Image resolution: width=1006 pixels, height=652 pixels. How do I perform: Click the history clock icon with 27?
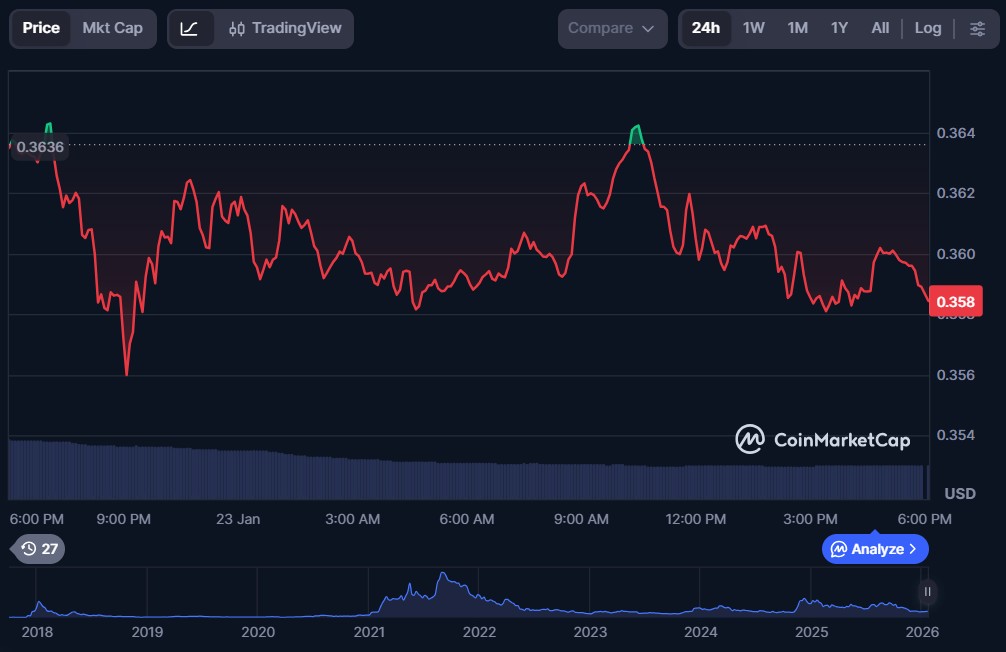38,549
